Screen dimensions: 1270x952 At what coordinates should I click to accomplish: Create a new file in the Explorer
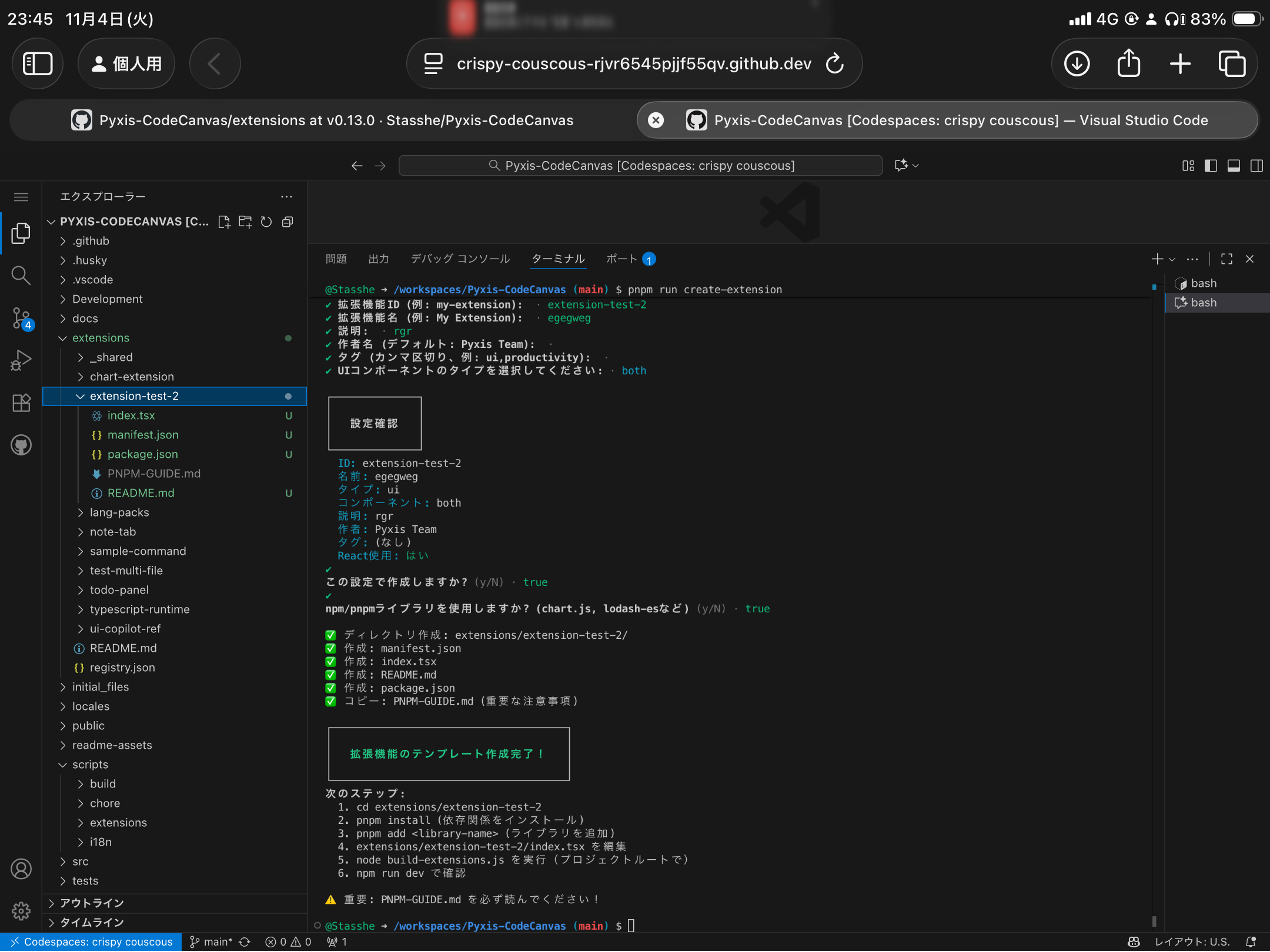[224, 222]
